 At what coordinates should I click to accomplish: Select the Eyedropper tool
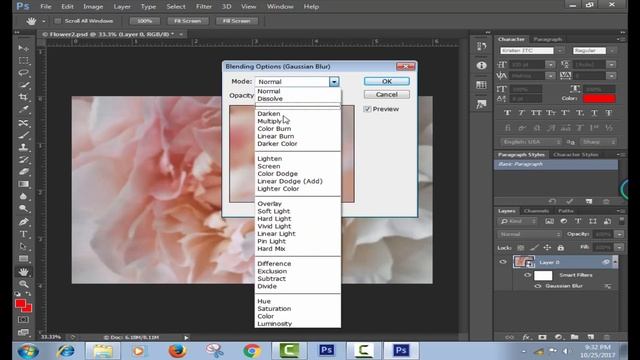(x=23, y=109)
